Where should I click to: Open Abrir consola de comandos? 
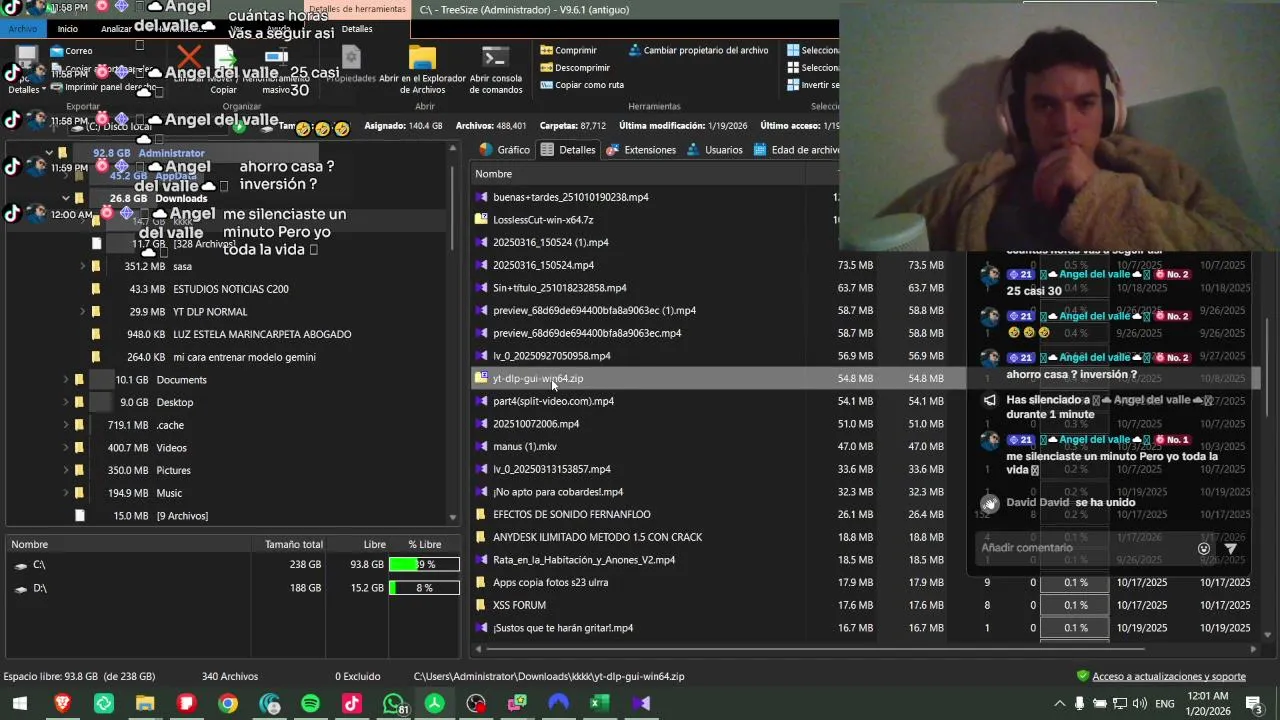coord(495,69)
